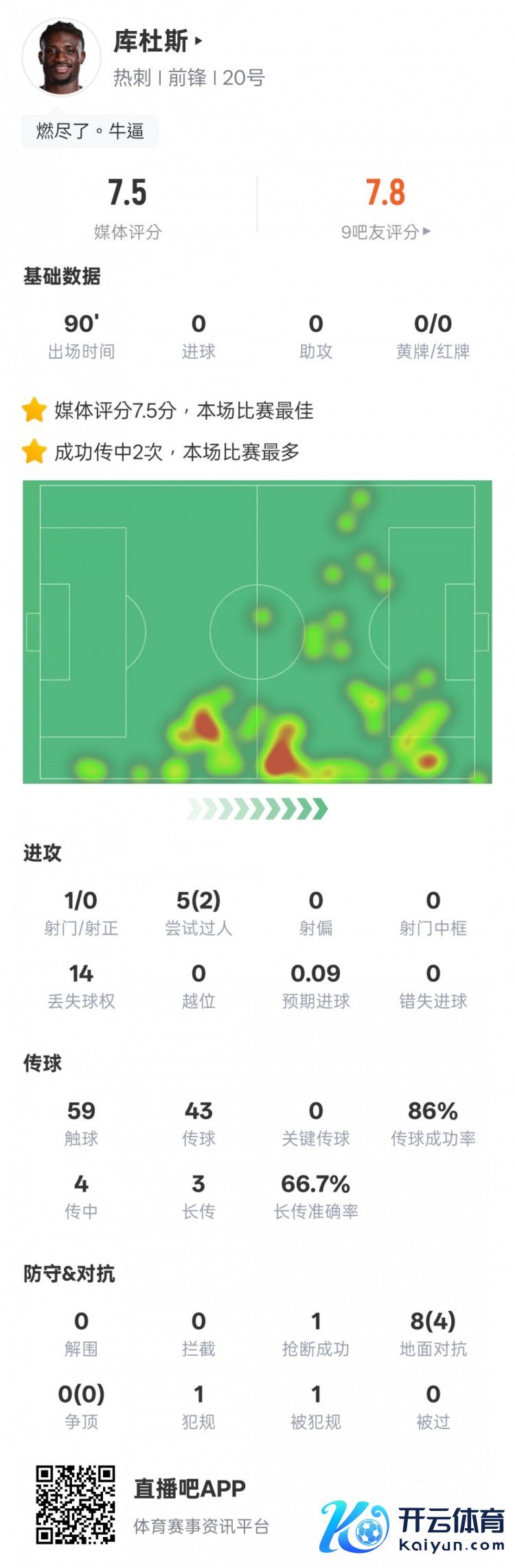
Task: Click the 预期进球 0.09 stat
Action: point(316,985)
